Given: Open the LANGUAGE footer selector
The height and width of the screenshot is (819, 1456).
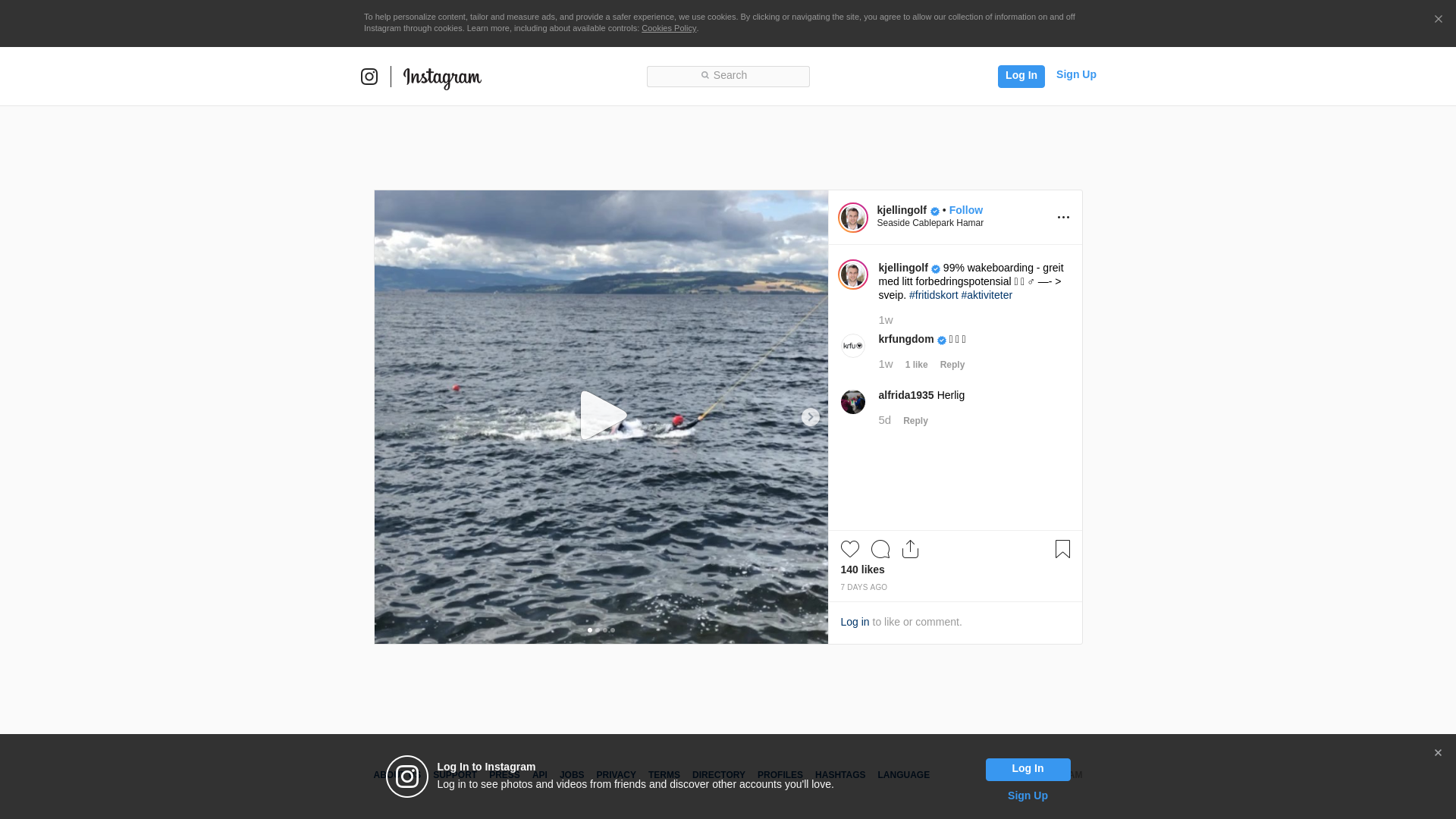Looking at the screenshot, I should click(903, 775).
